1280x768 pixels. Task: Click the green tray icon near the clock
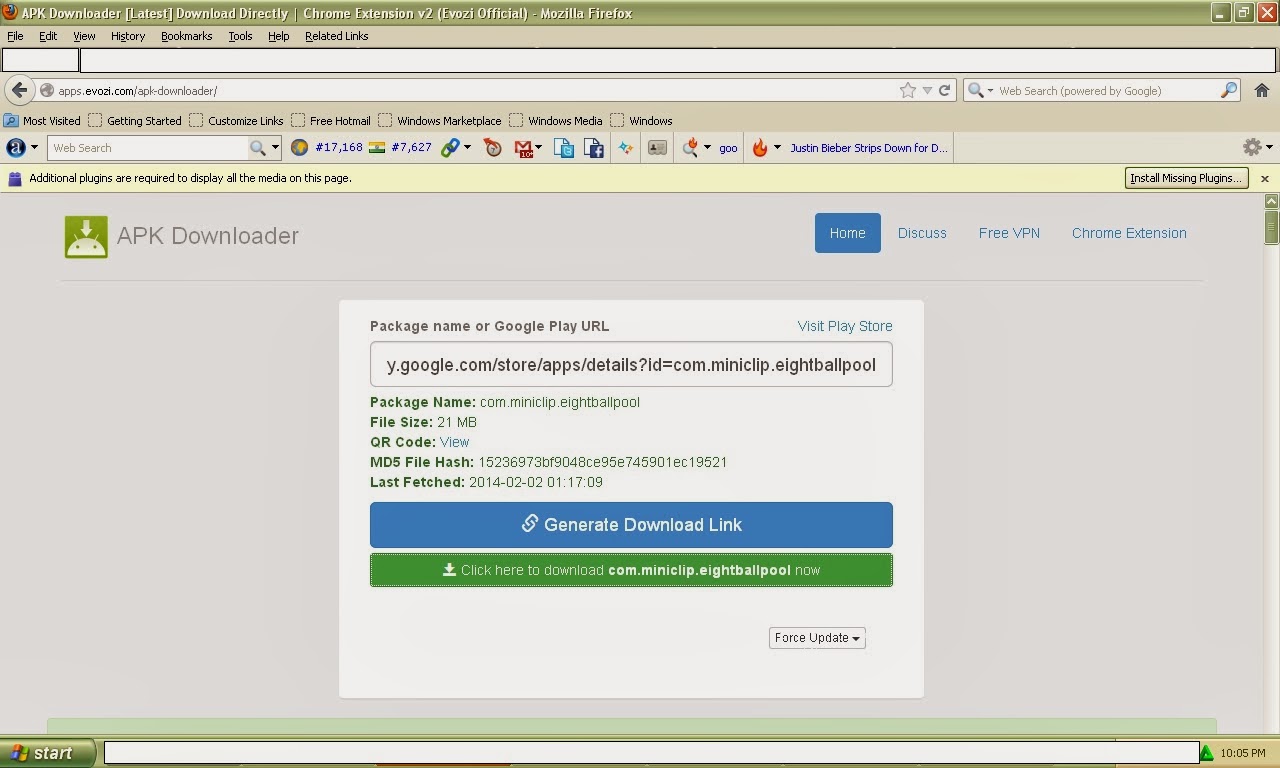pos(1207,753)
